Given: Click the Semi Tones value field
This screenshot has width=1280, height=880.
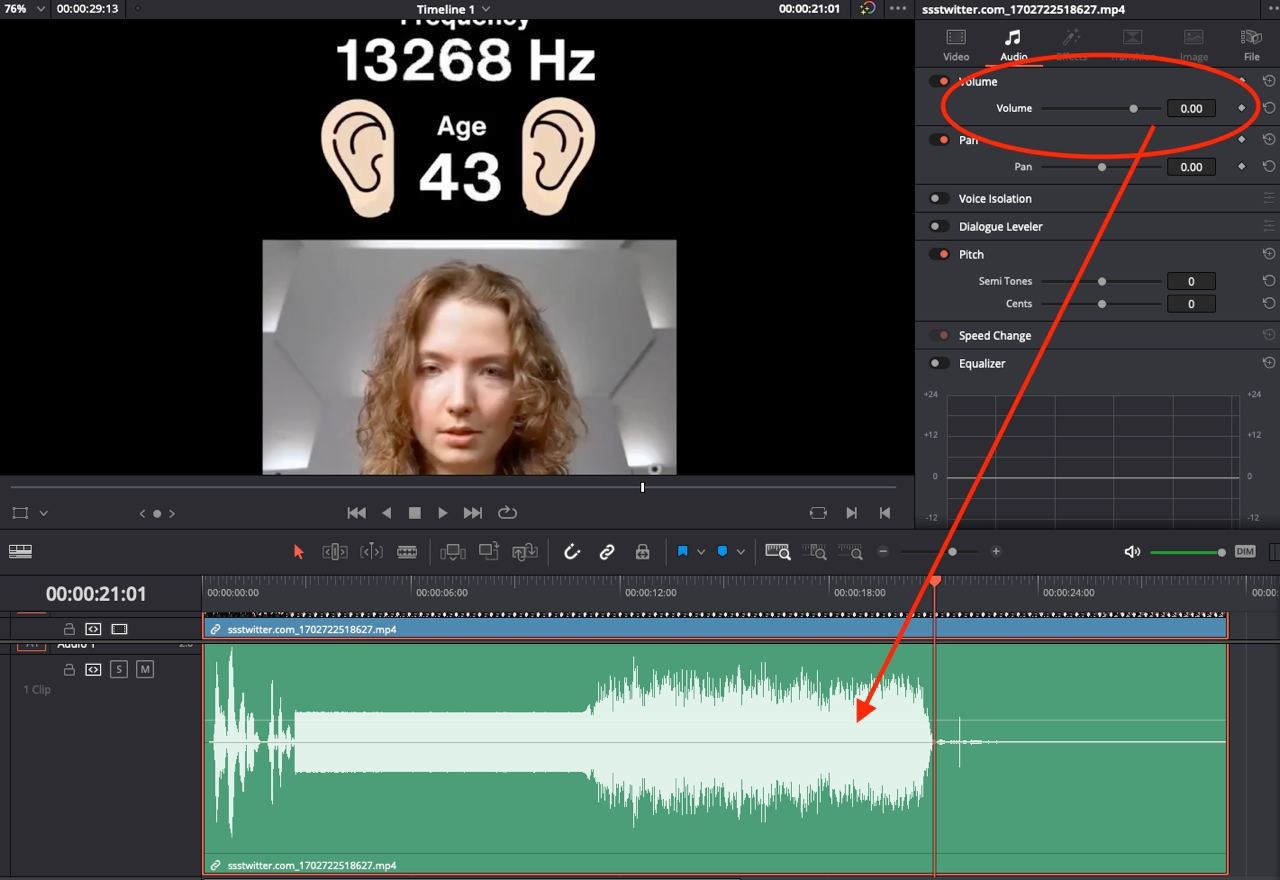Looking at the screenshot, I should pos(1191,281).
